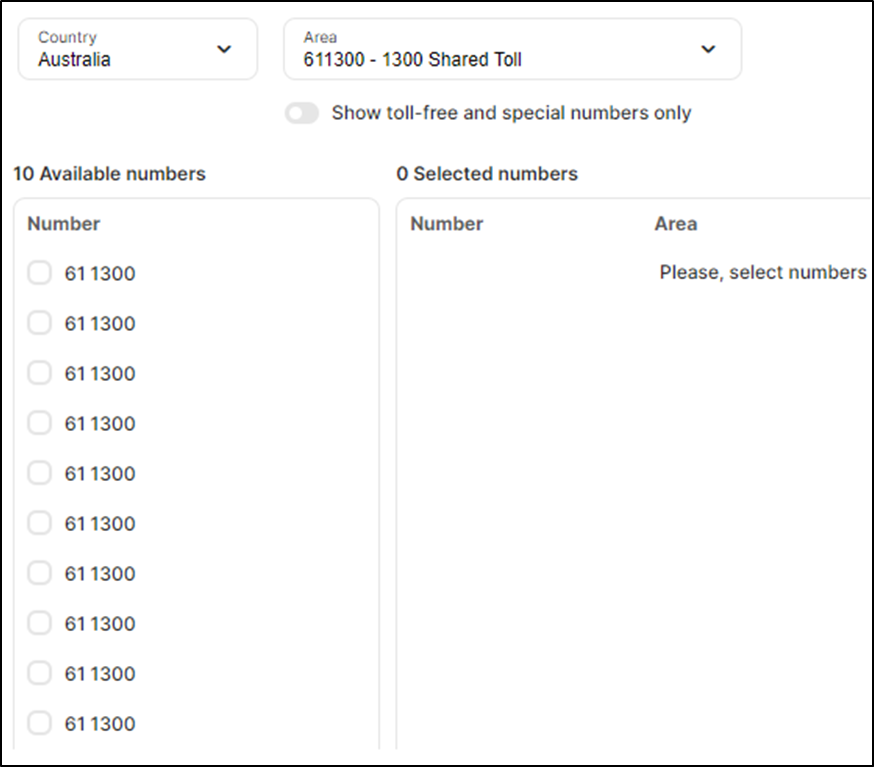Click the Number header in the Available numbers list
874x767 pixels.
(x=64, y=224)
